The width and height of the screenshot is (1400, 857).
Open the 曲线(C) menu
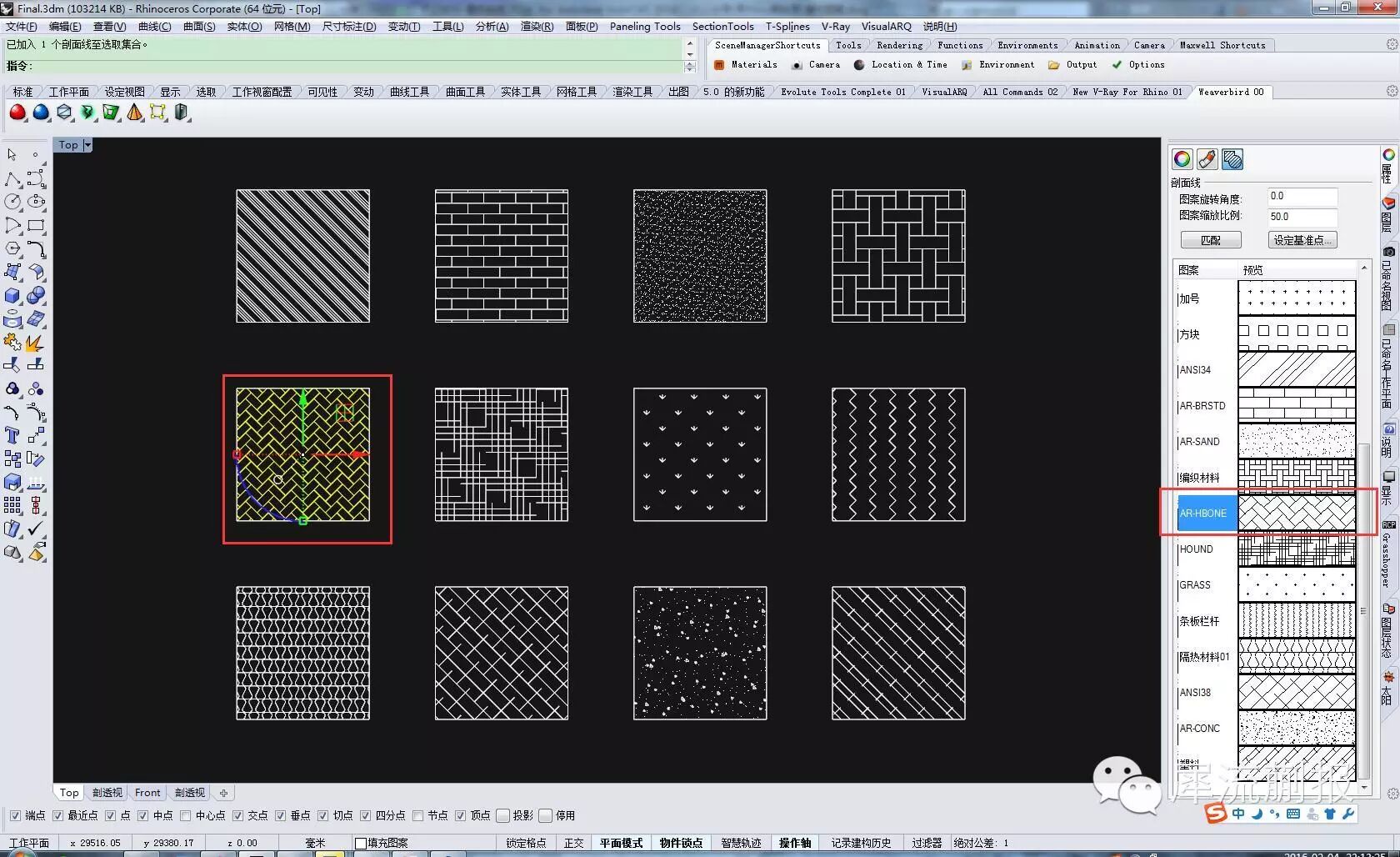click(x=154, y=27)
